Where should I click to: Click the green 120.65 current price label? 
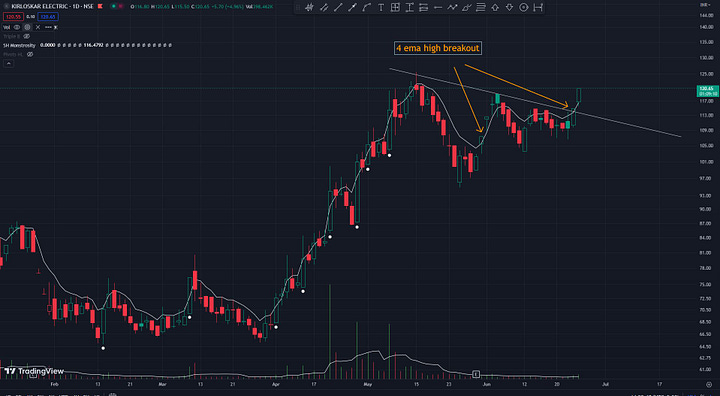[x=708, y=91]
